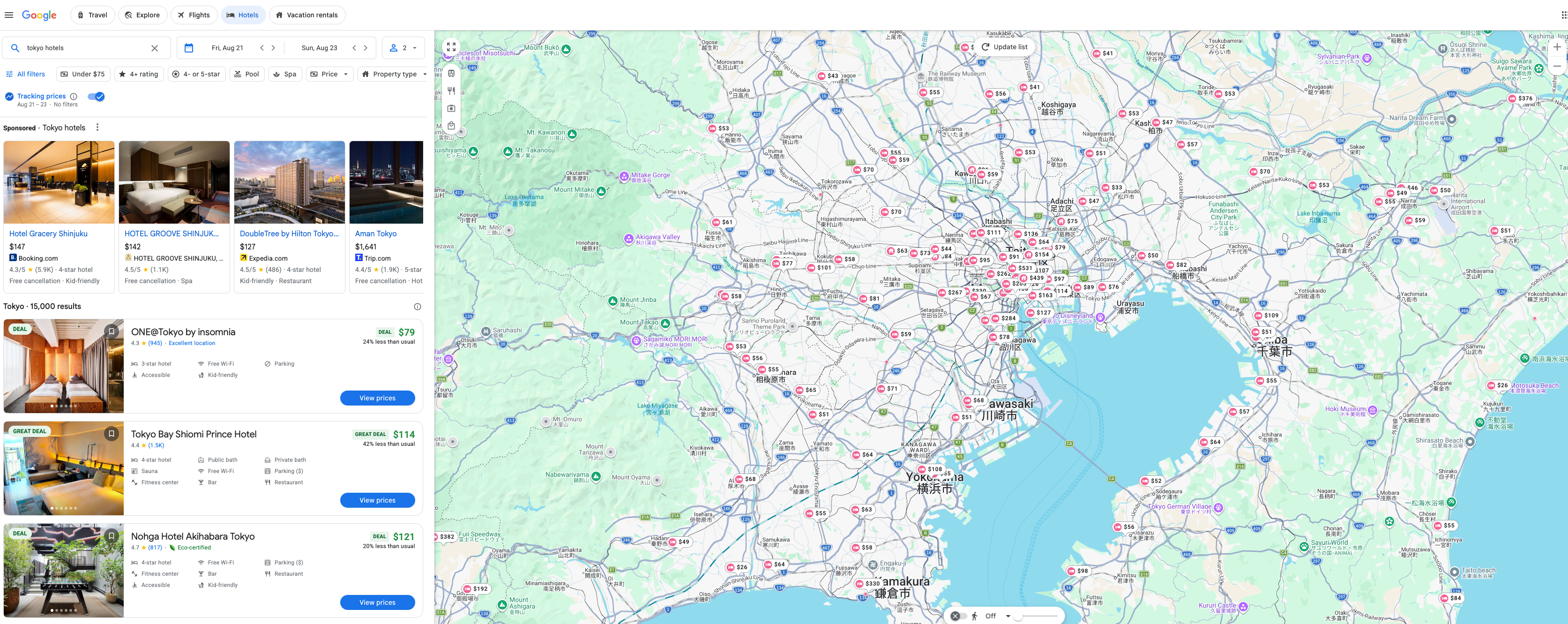Select the restaurants icon on the map toolbar
The width and height of the screenshot is (1568, 624).
451,90
